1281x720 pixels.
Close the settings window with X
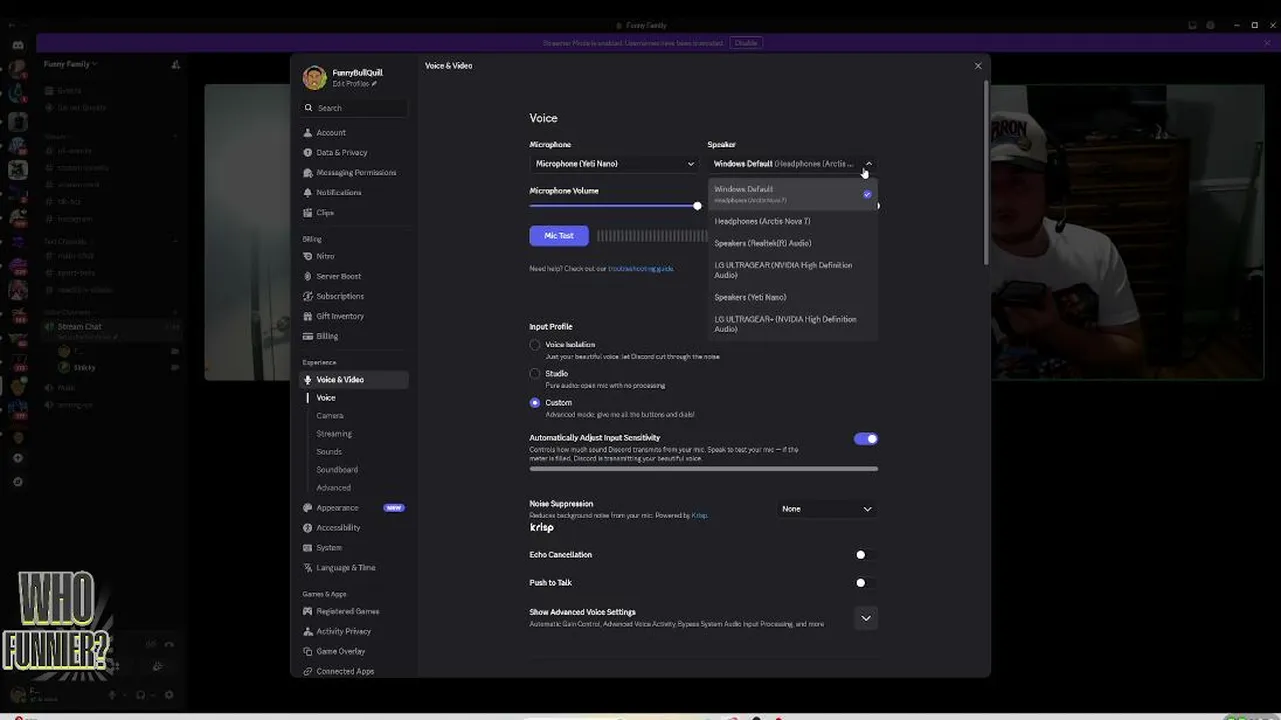click(x=978, y=66)
